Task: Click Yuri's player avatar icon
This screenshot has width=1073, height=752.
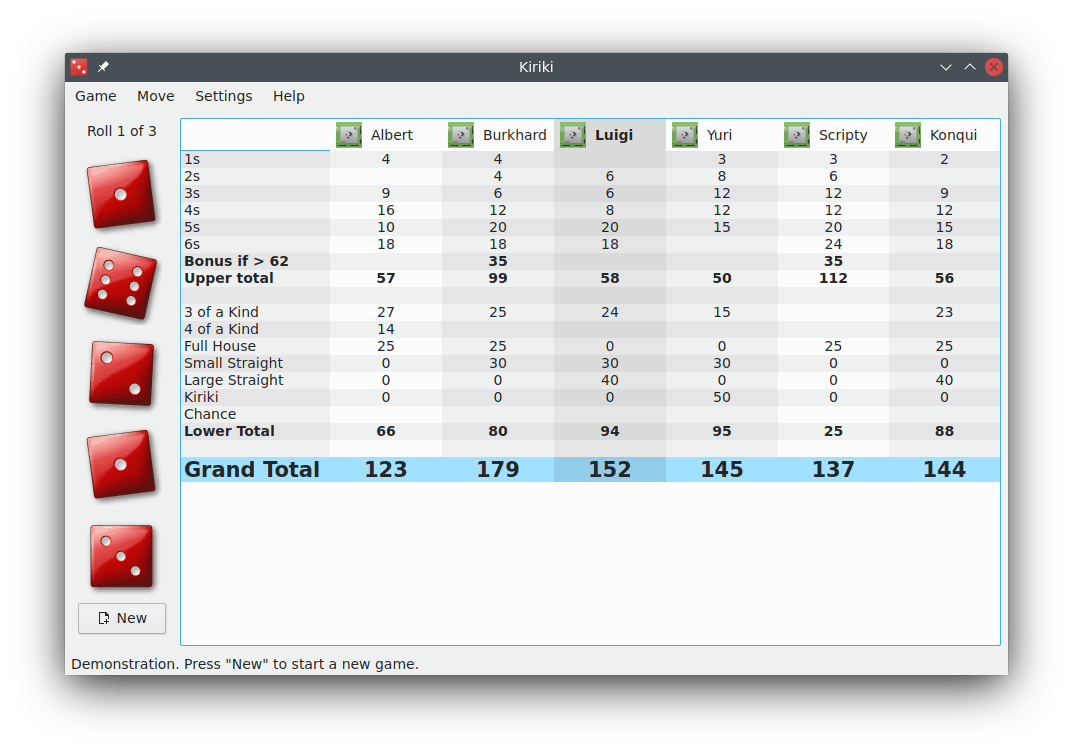Action: [684, 135]
